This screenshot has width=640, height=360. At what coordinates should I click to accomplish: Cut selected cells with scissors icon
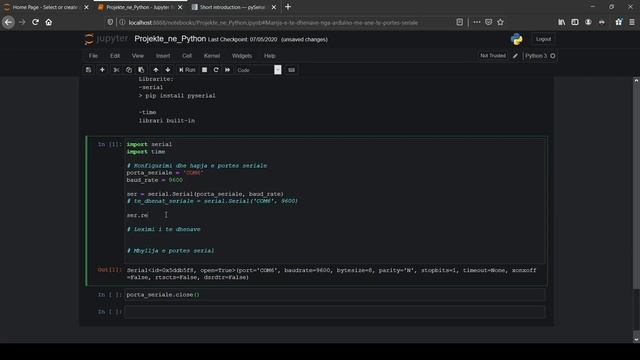coord(116,70)
